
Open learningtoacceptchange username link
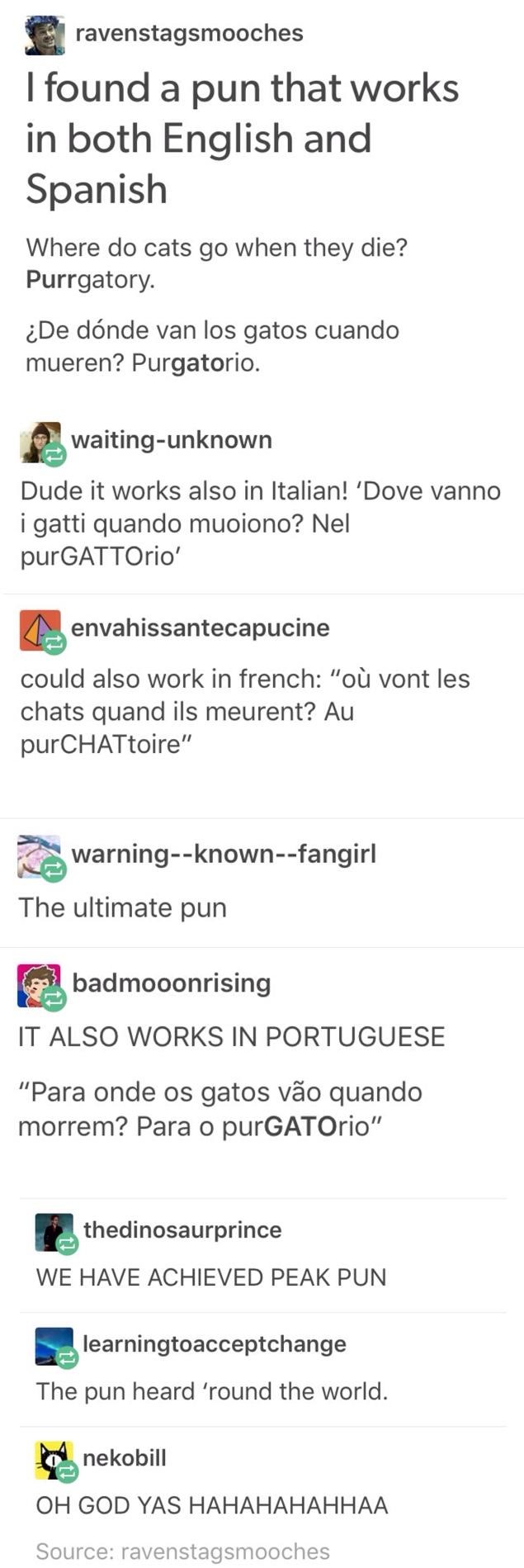[215, 1343]
